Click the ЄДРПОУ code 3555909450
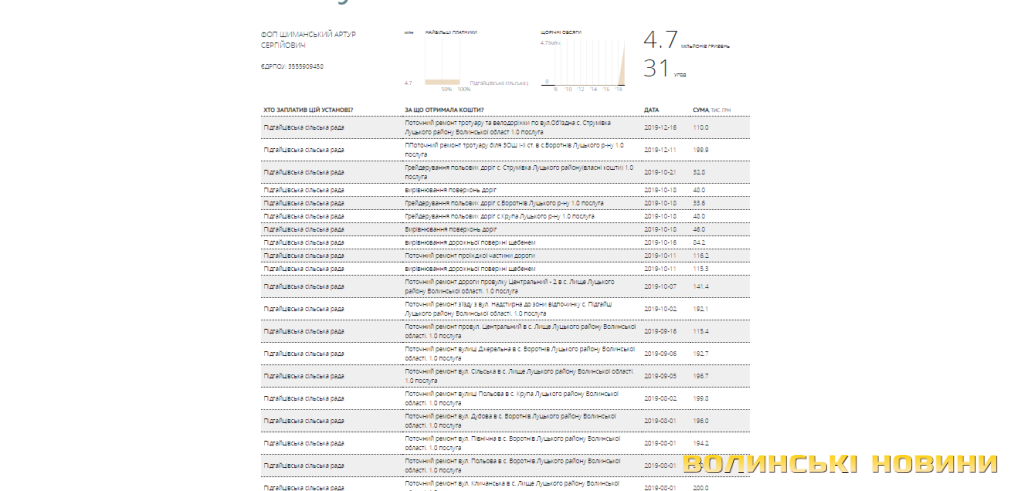 tap(292, 67)
